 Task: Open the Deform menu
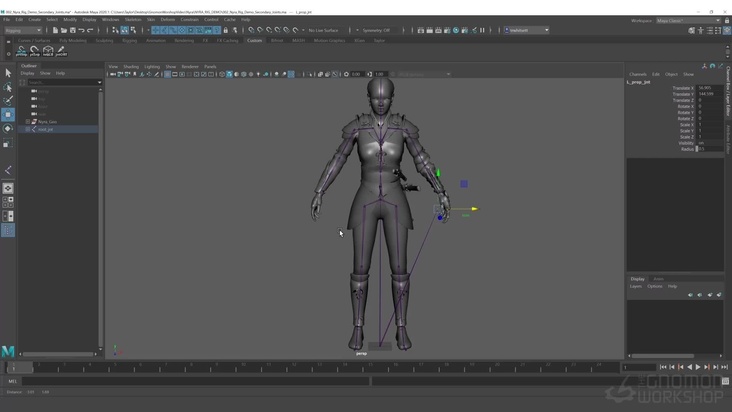[x=168, y=20]
